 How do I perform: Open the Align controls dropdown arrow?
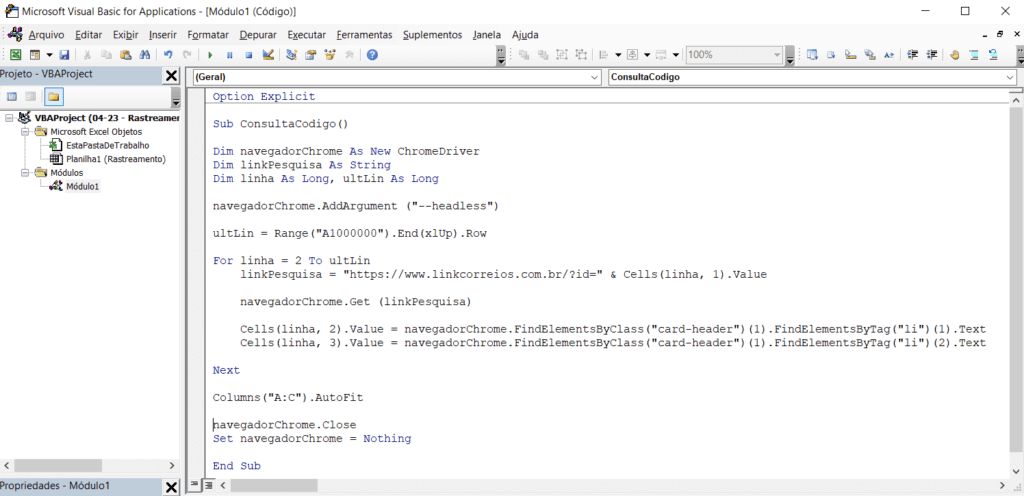point(618,55)
